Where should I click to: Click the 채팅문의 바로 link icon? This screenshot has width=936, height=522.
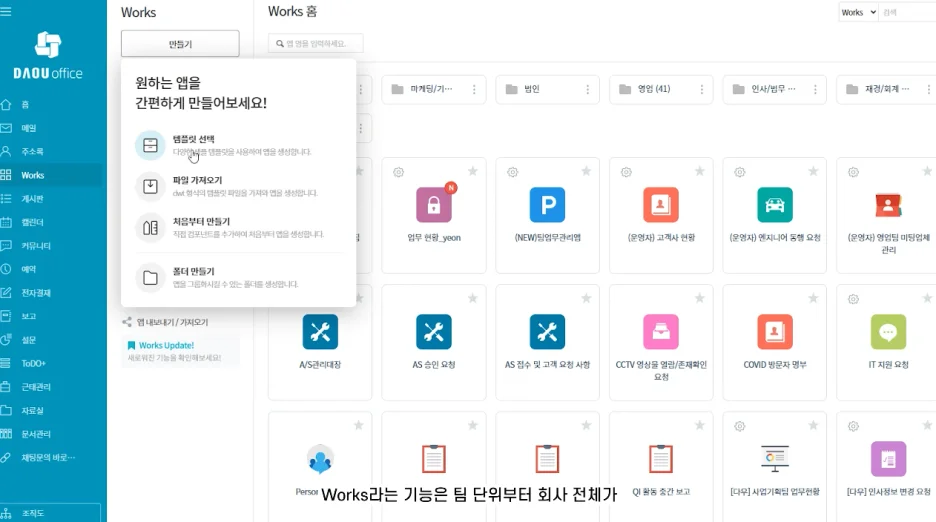pos(6,457)
